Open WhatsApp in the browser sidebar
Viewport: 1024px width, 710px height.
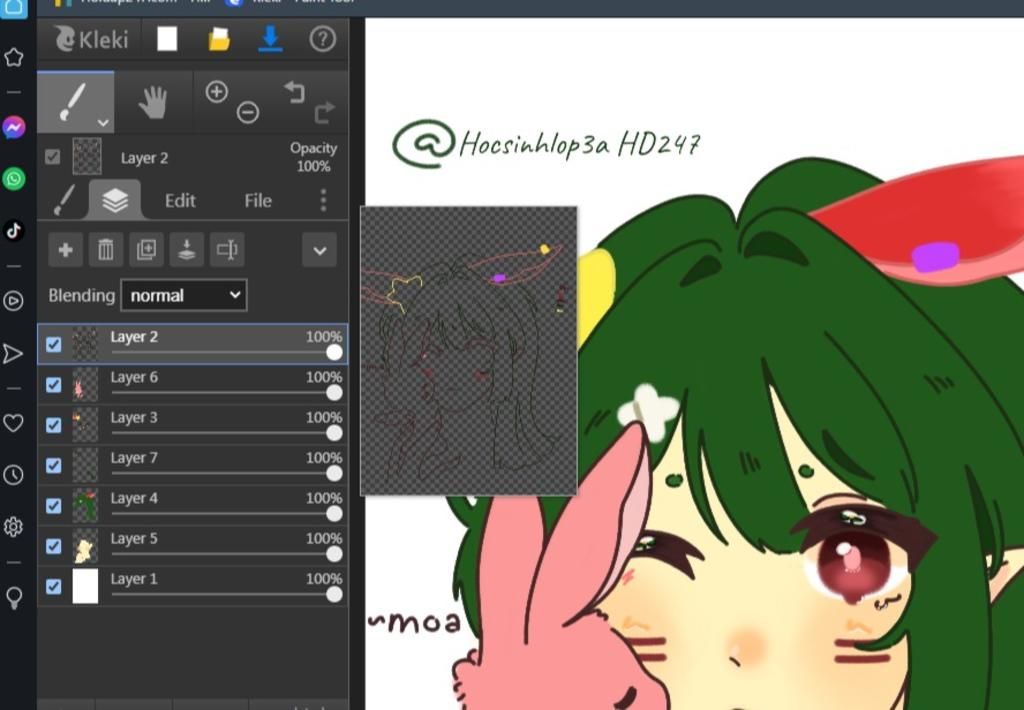tap(14, 178)
